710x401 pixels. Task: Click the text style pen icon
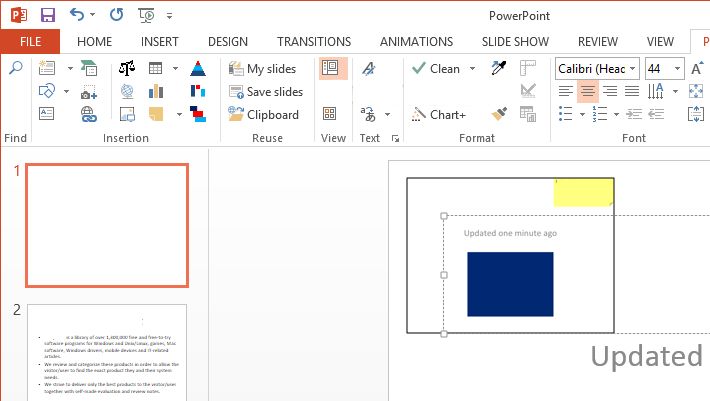(369, 68)
